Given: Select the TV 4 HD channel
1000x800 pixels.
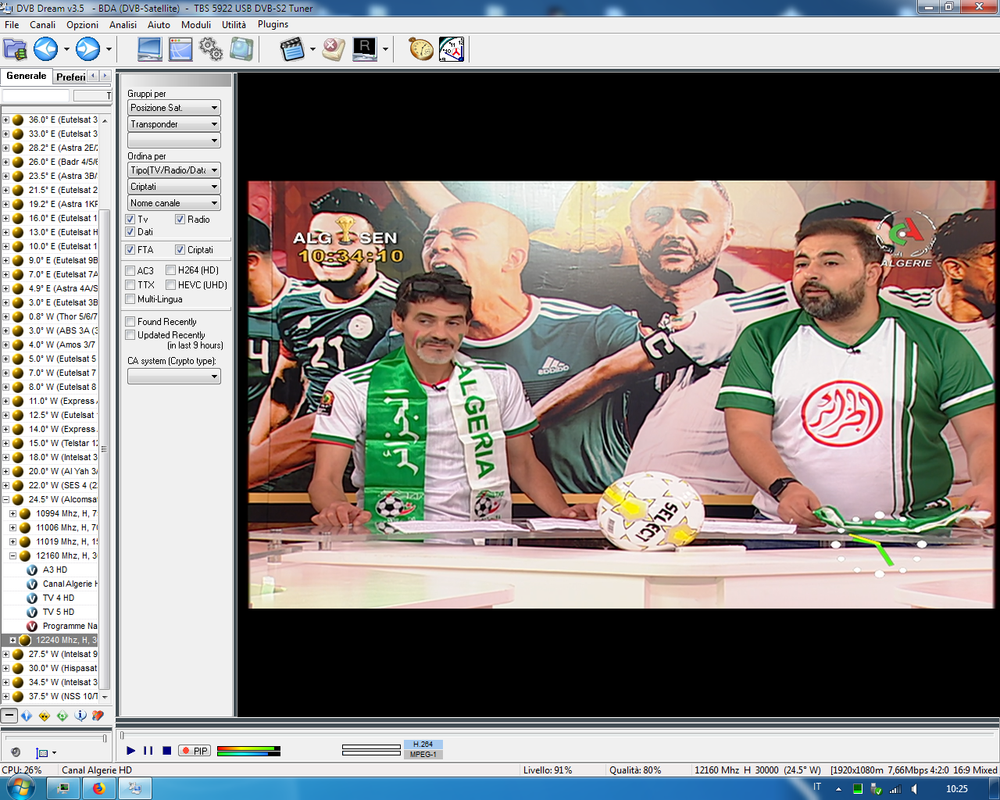Looking at the screenshot, I should pos(58,598).
